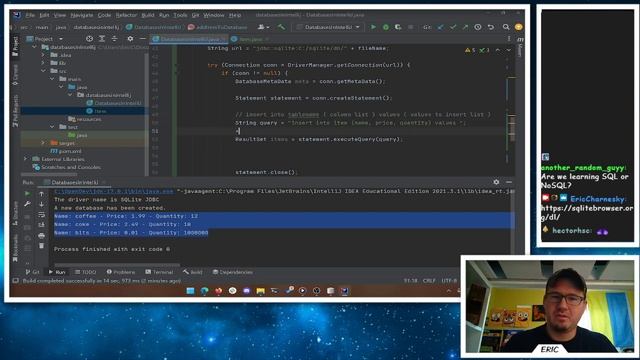The height and width of the screenshot is (360, 640).
Task: Select the pom.xml file in tree
Action: pos(65,151)
